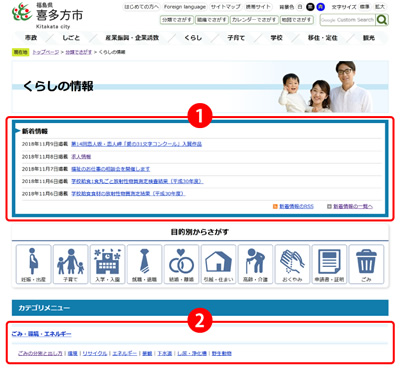400x370 pixels.
Task: Open the はじめての方へ link
Action: coord(142,7)
